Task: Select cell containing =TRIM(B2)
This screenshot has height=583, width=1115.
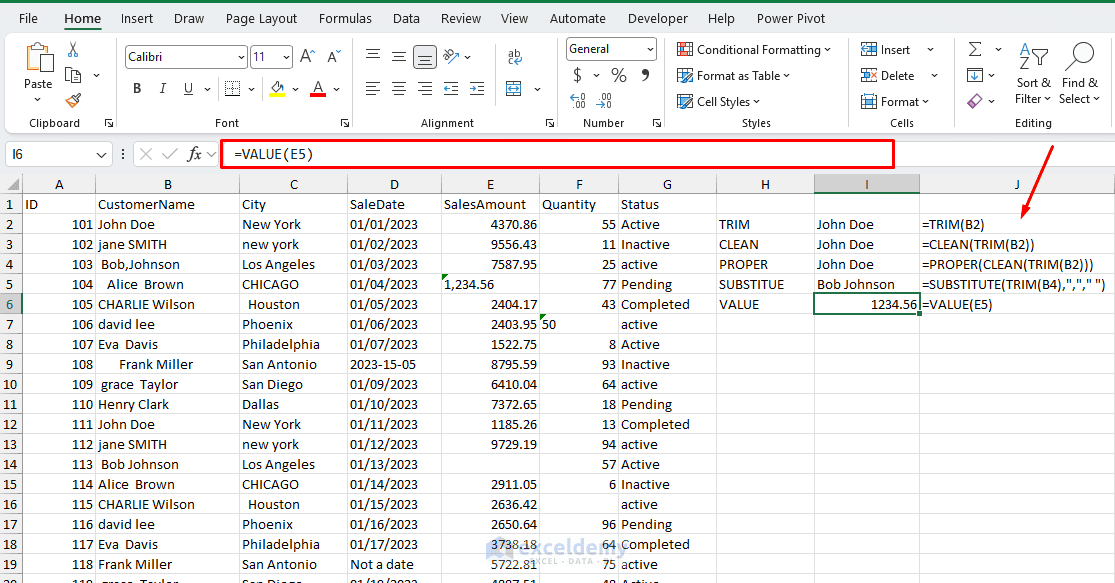Action: click(1016, 225)
